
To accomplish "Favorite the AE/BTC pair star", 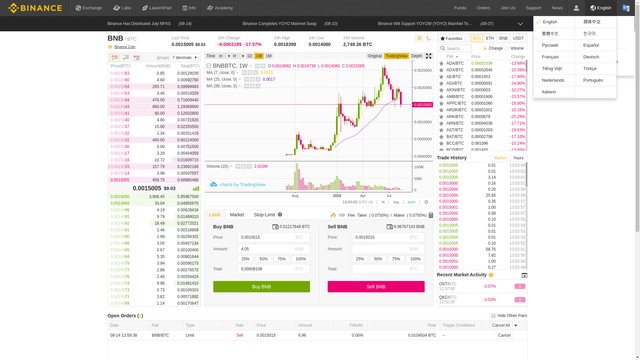I will (x=441, y=76).
